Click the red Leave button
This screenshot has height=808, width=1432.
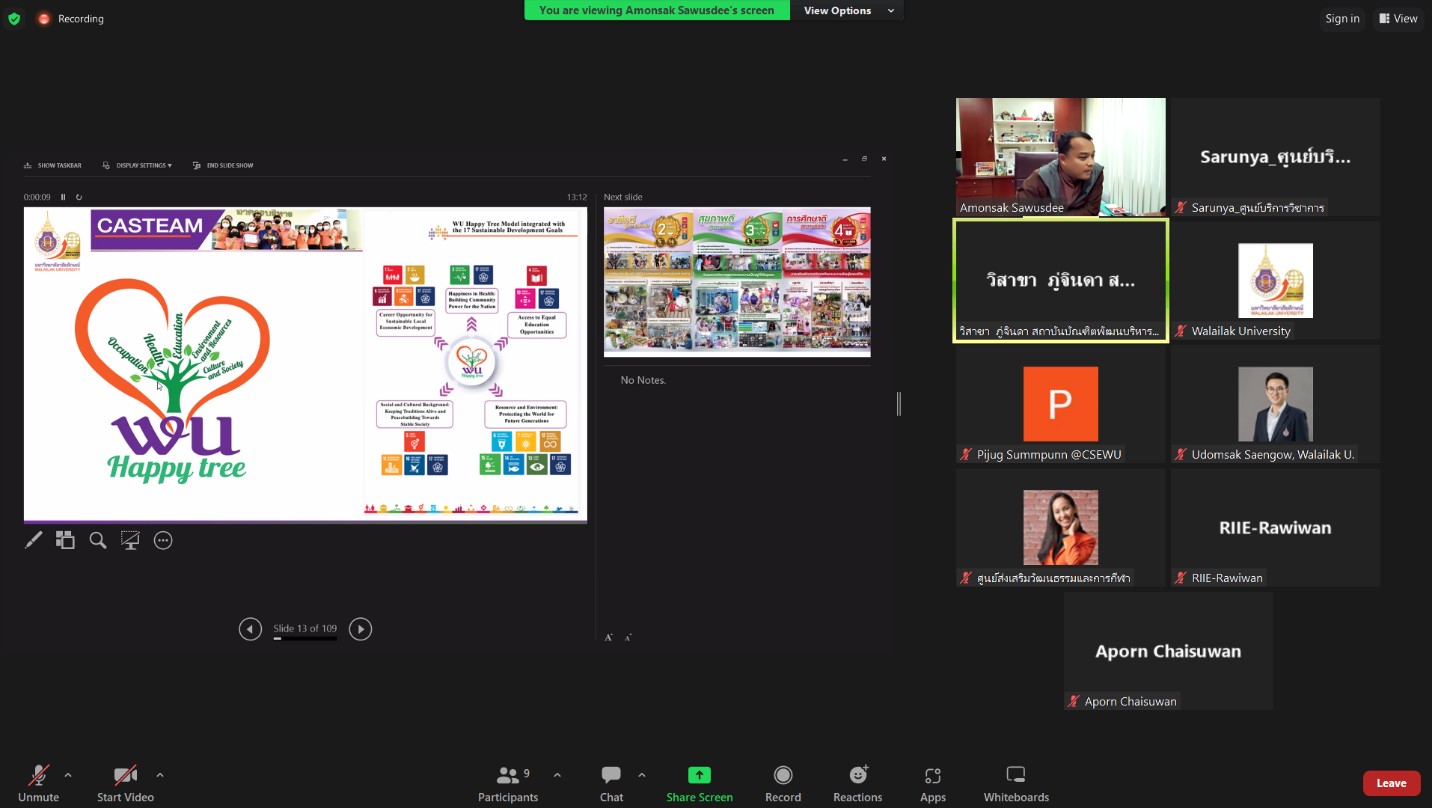point(1391,783)
